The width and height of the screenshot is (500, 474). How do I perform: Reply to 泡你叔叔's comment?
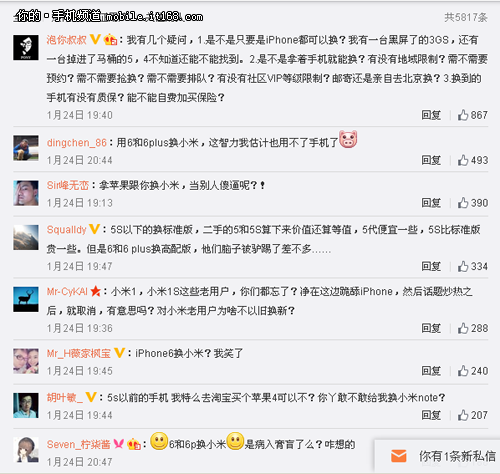[x=431, y=115]
